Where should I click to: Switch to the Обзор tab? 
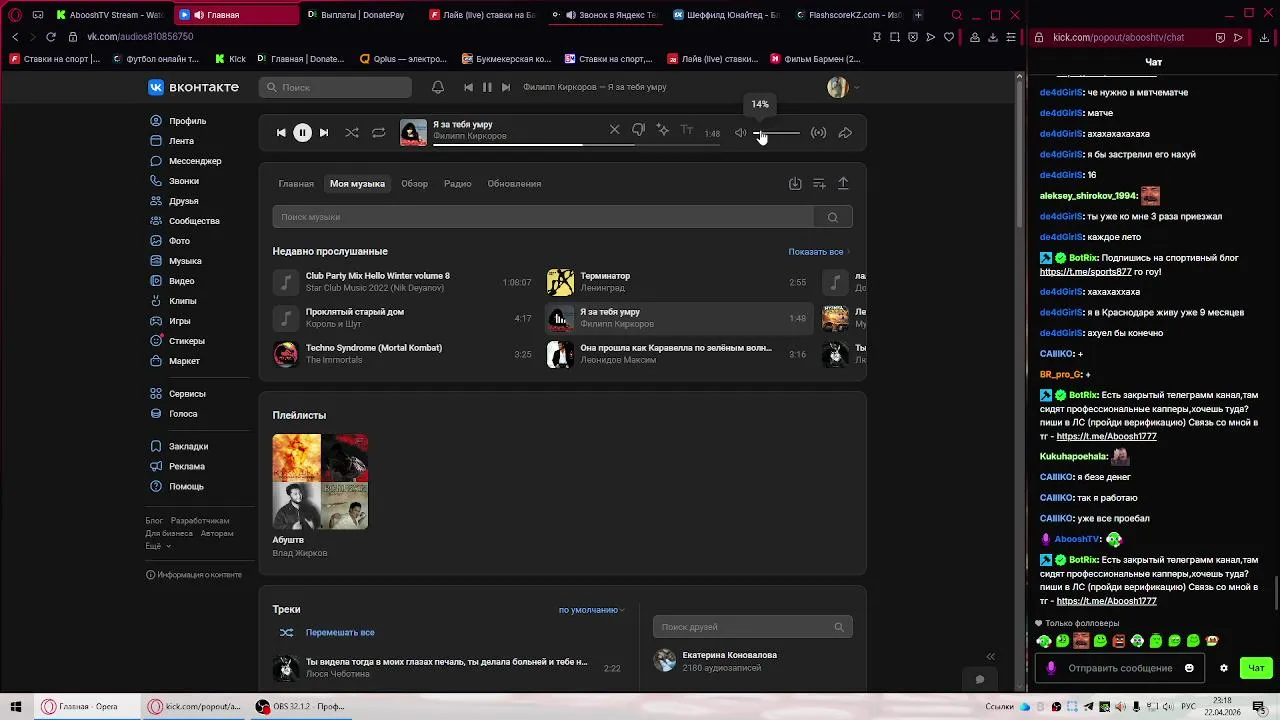(414, 184)
